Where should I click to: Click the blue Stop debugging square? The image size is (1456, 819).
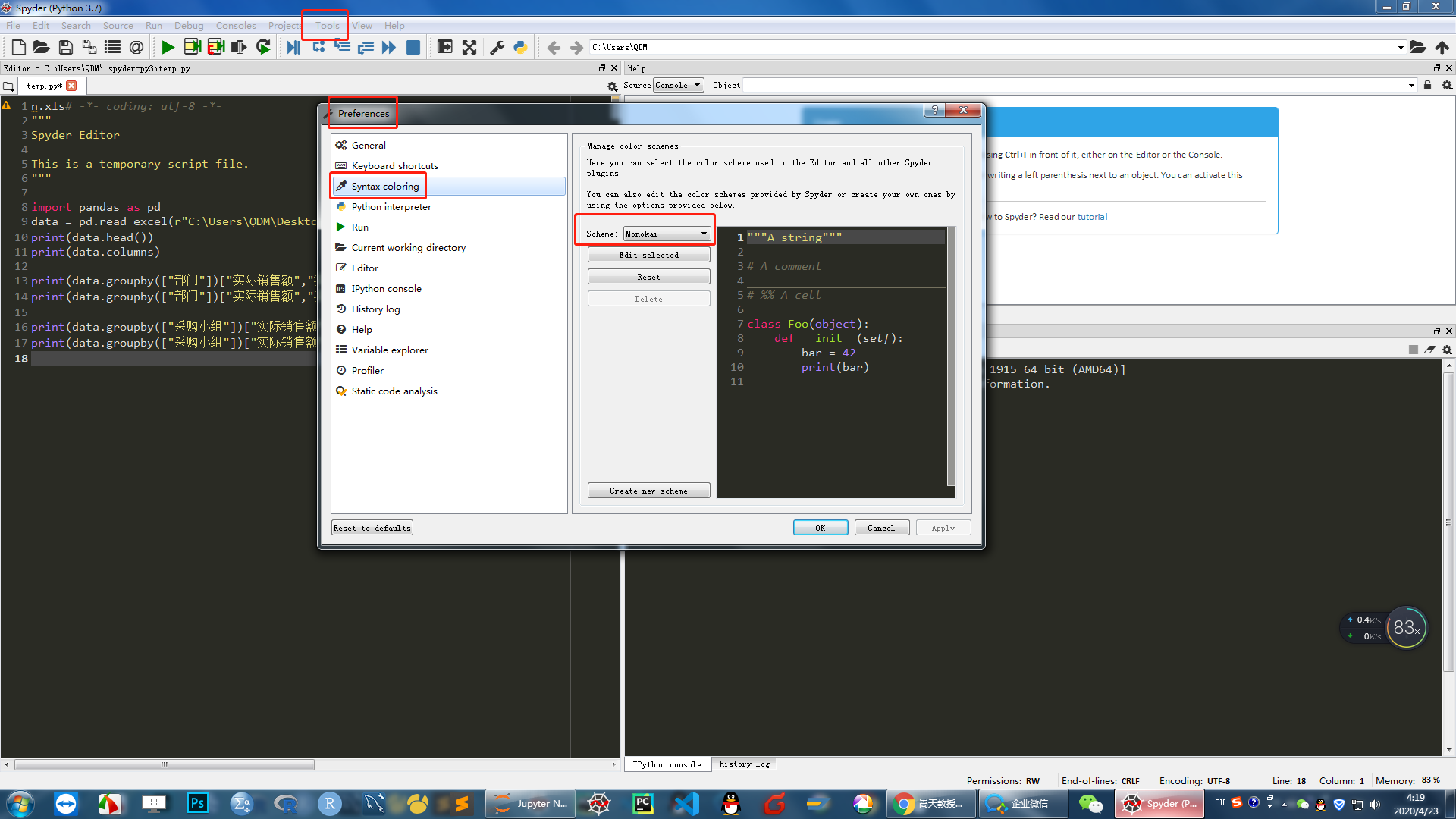(x=413, y=47)
